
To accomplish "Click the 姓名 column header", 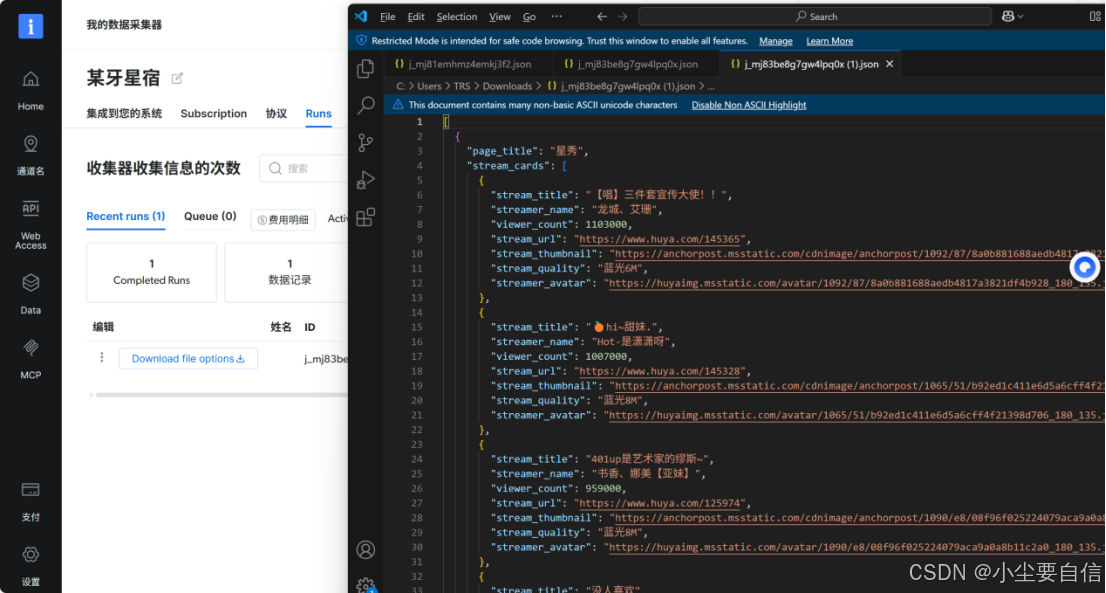I will pyautogui.click(x=281, y=327).
